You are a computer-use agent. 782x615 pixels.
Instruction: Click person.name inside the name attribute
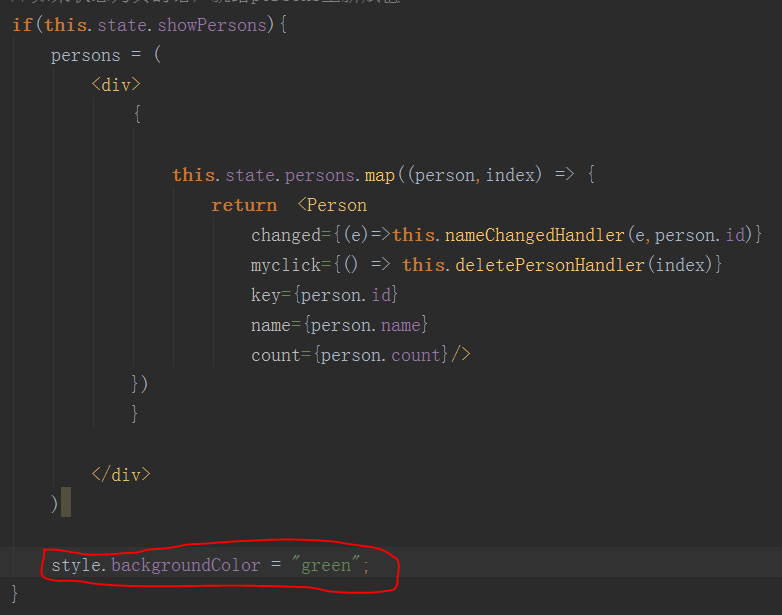tap(369, 325)
